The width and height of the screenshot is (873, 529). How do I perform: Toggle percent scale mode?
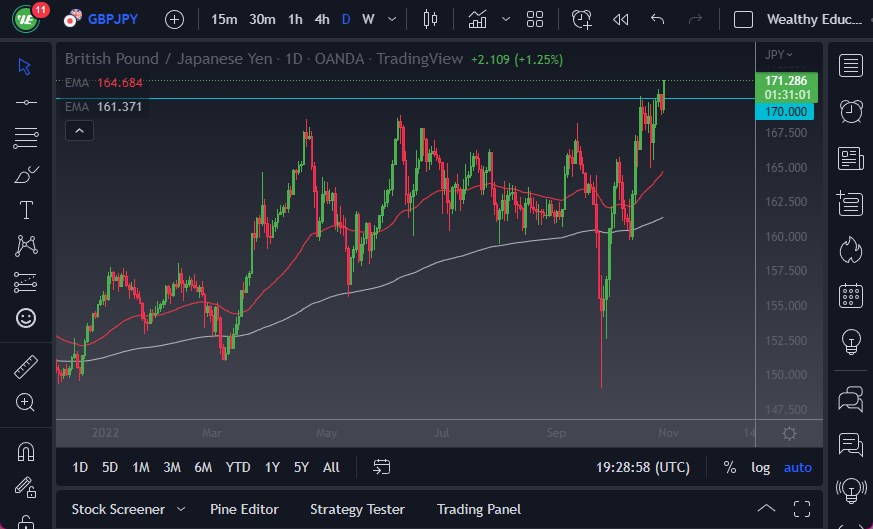tap(730, 467)
